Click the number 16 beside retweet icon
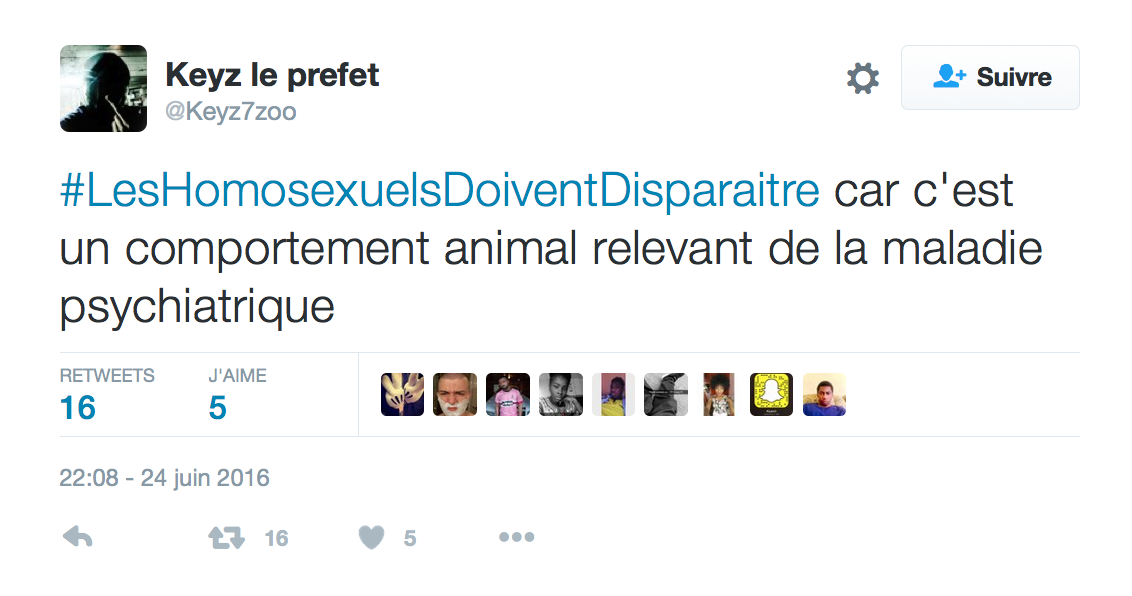1132x596 pixels. [x=276, y=539]
